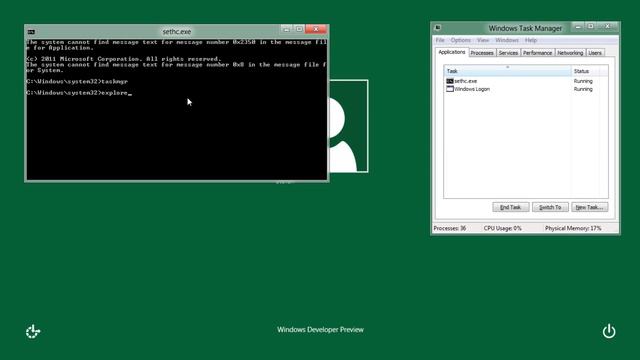The image size is (640, 360).
Task: Click the sethc.exe task row icon
Action: coord(450,81)
